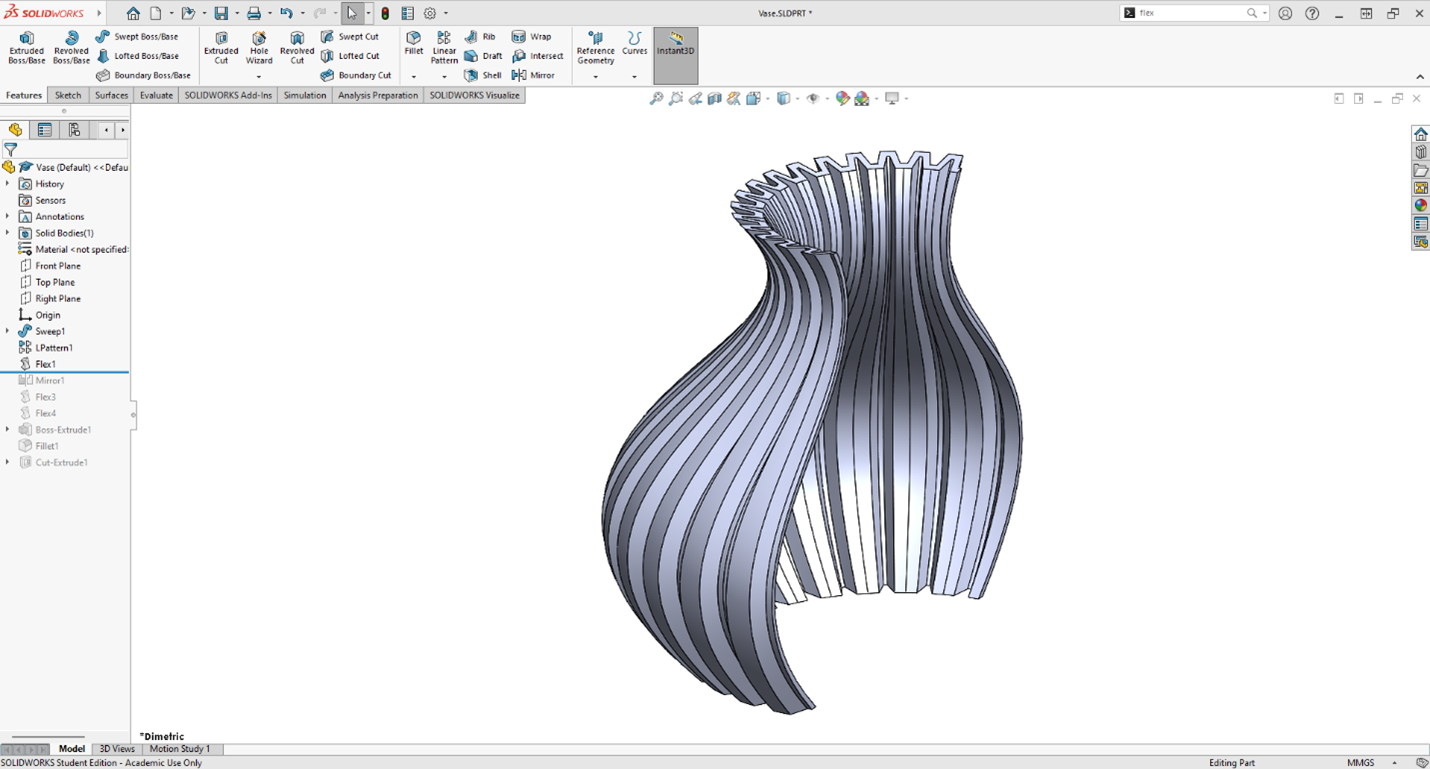
Task: Click the Rebuild traffic light icon
Action: click(385, 14)
